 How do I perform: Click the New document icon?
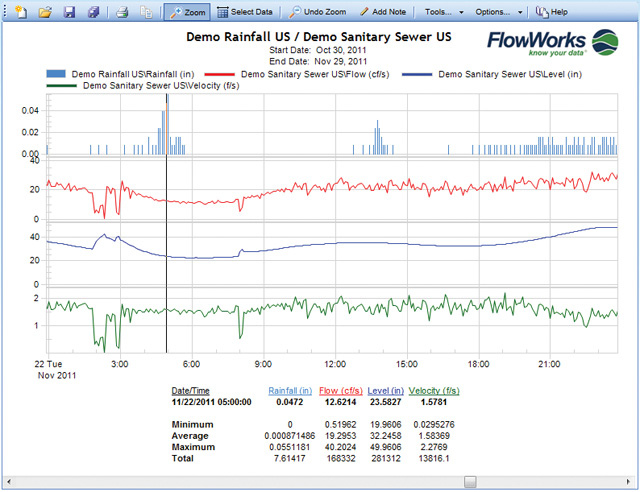coord(19,13)
